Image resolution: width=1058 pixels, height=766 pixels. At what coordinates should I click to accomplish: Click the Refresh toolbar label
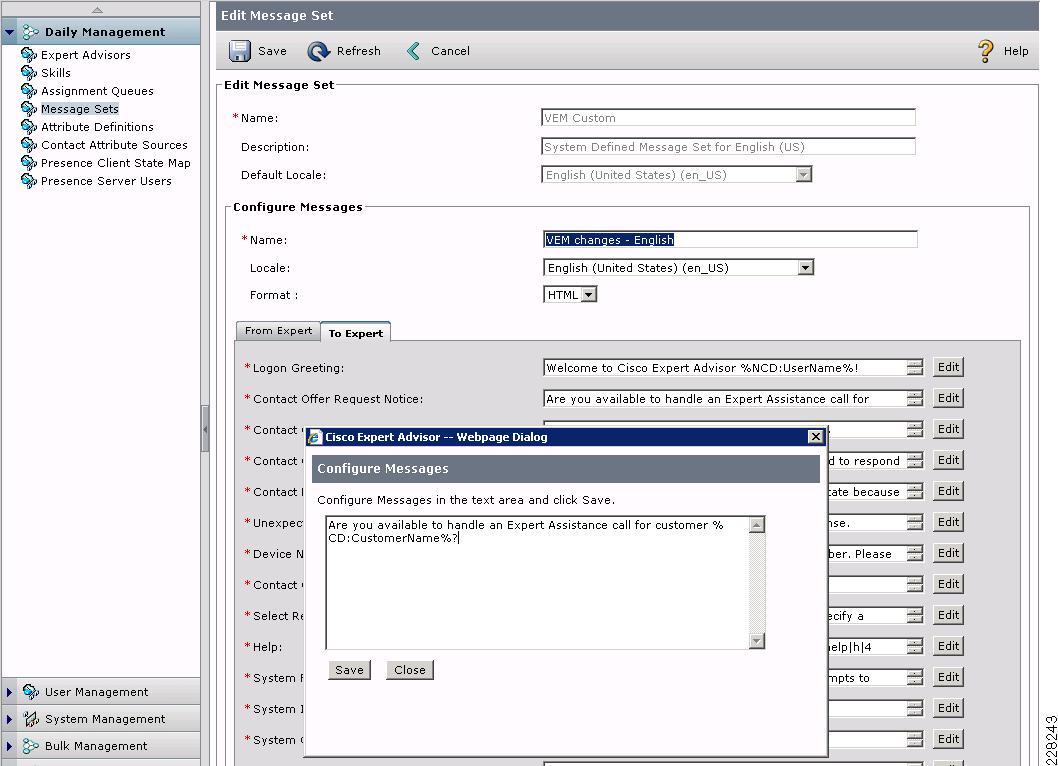click(x=358, y=51)
